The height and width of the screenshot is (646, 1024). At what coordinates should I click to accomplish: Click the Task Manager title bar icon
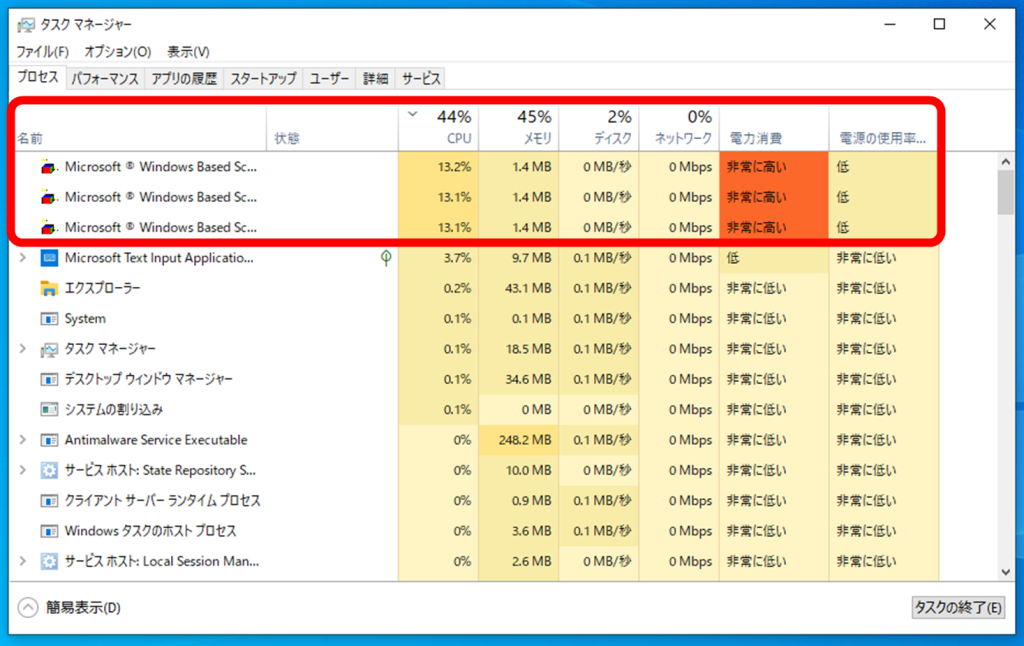[26, 25]
